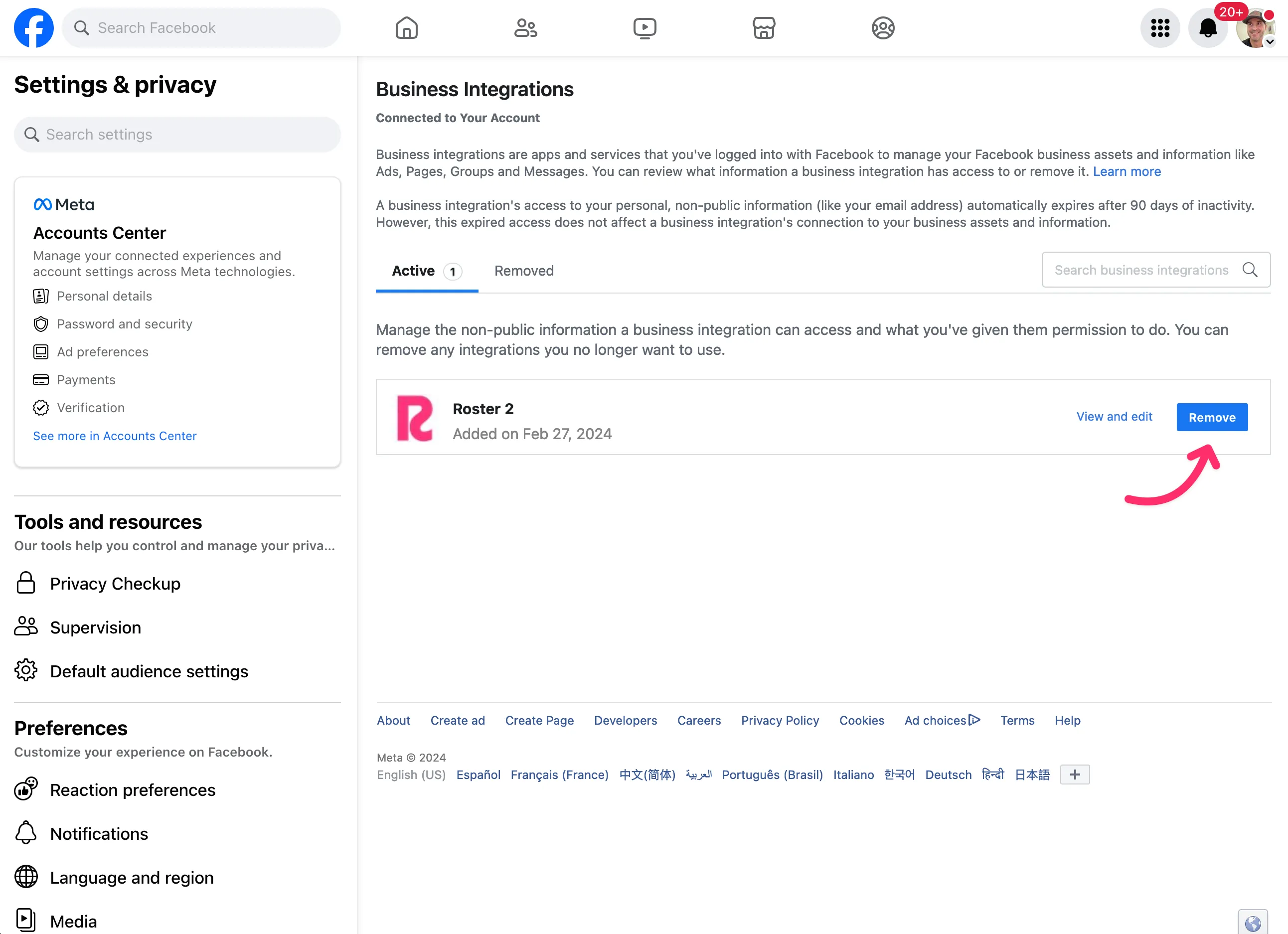
Task: Open the Friends icon in top navigation
Action: click(525, 28)
